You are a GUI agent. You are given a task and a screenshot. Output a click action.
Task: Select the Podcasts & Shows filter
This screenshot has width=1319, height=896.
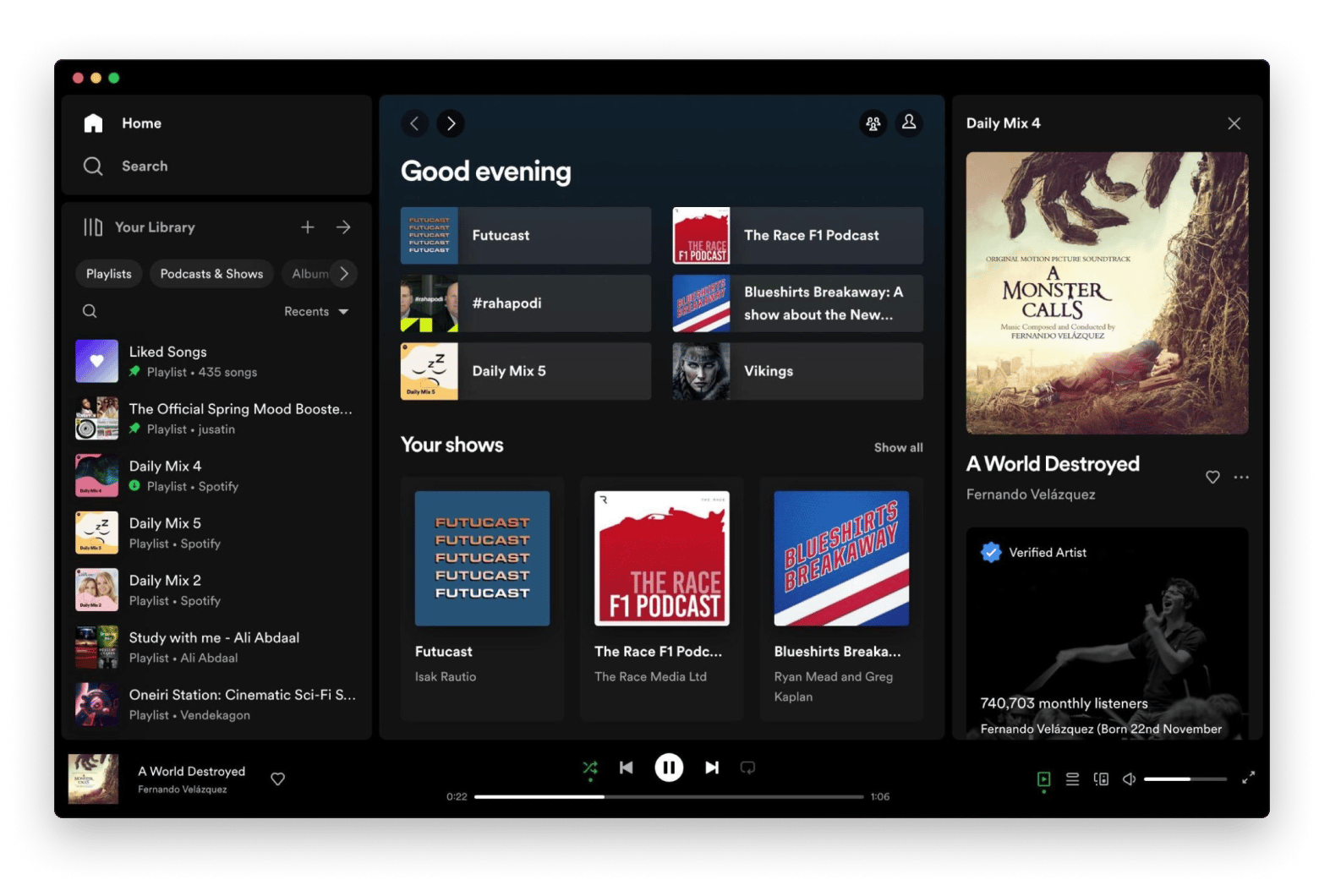tap(211, 274)
